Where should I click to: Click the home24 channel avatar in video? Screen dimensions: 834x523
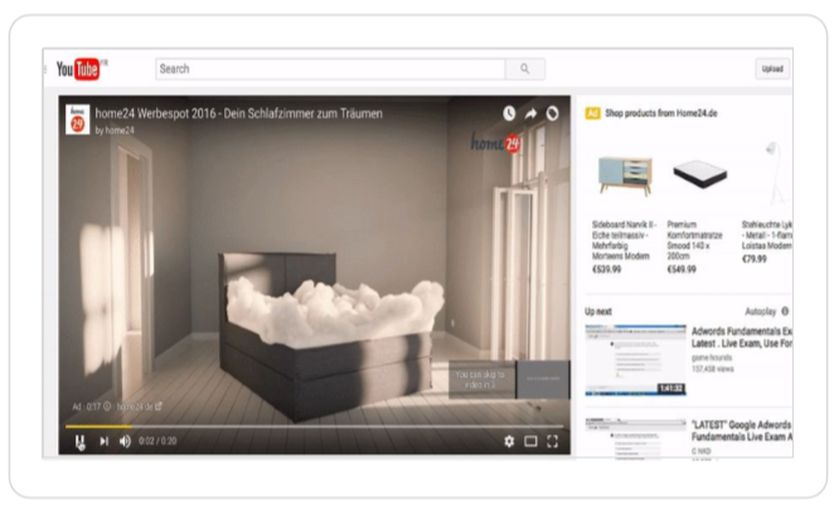click(78, 119)
